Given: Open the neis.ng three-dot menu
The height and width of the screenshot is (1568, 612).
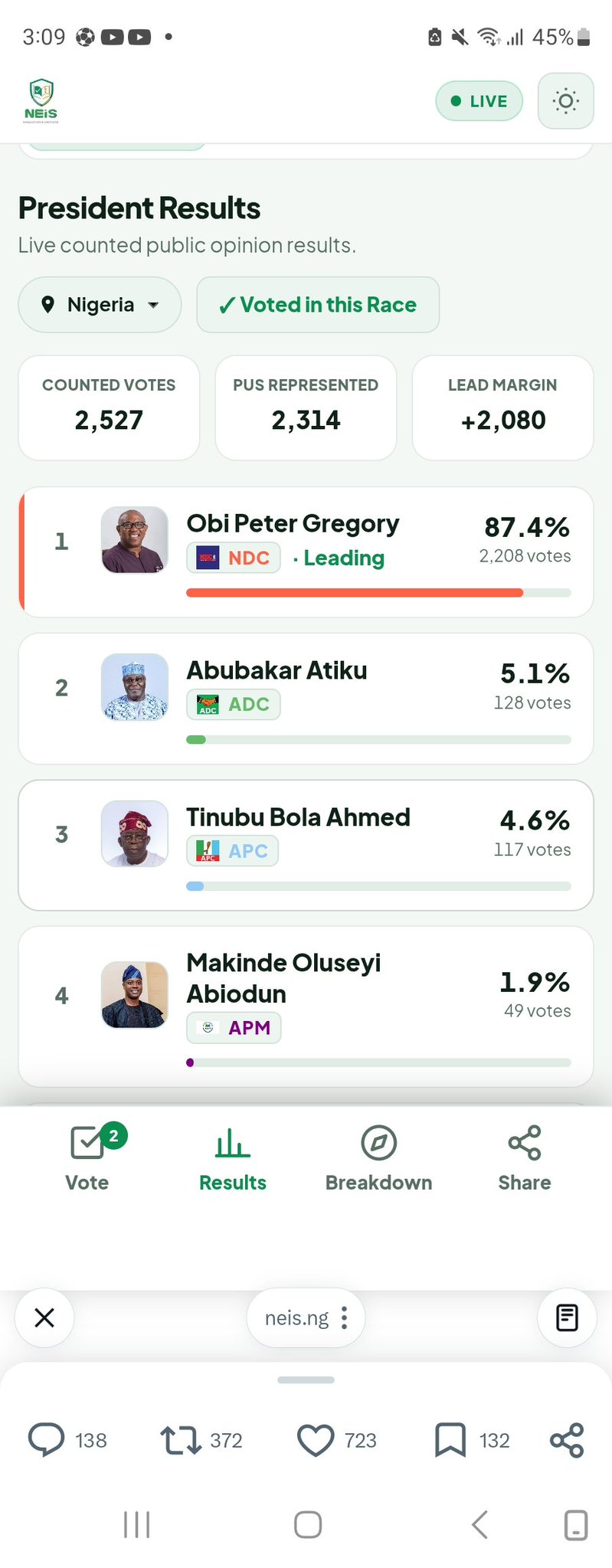Looking at the screenshot, I should coord(344,1318).
